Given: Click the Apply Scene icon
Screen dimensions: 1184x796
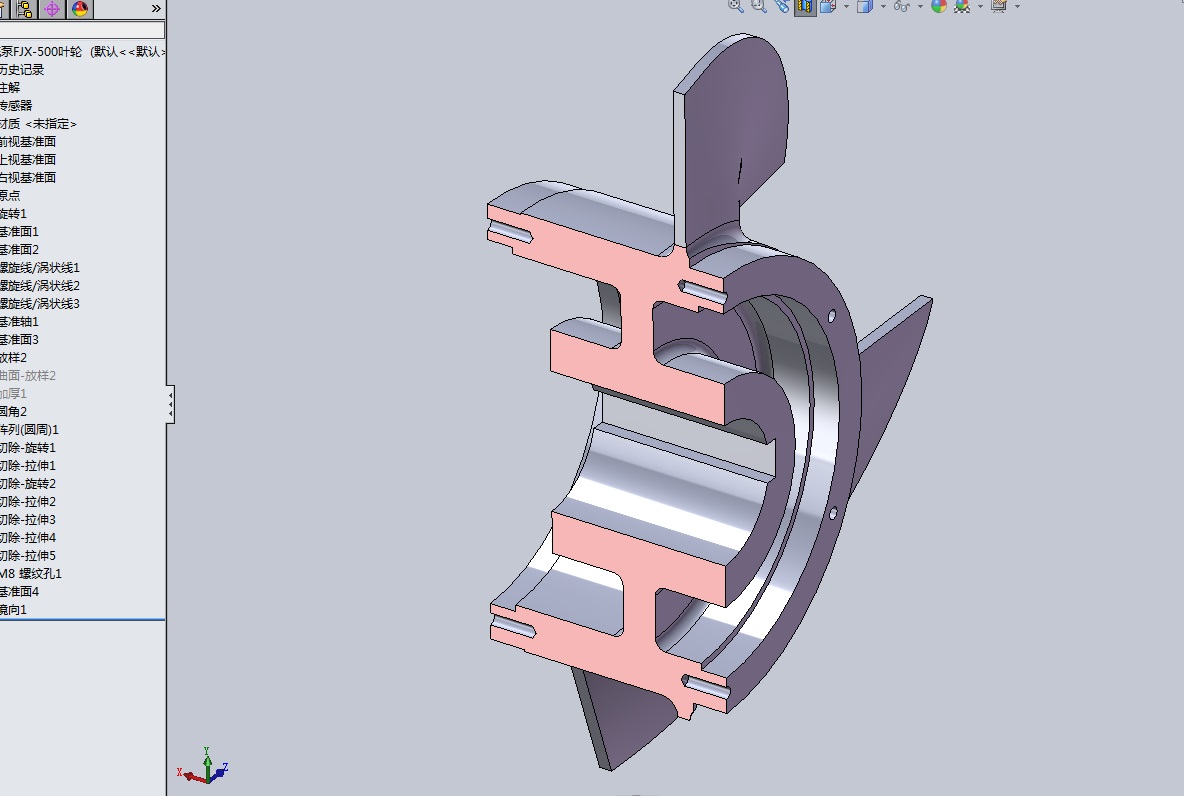Looking at the screenshot, I should [962, 6].
